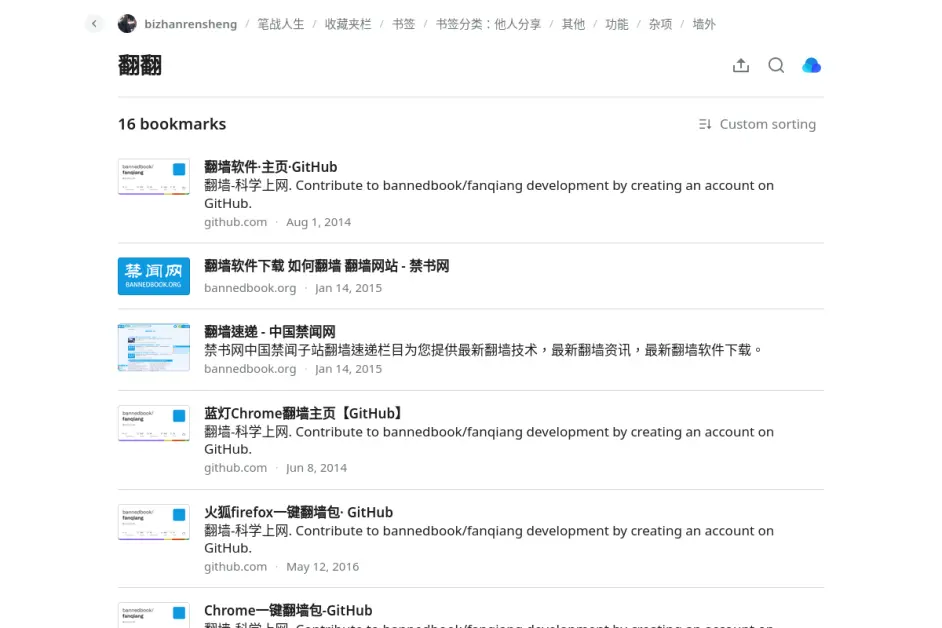Screen dimensions: 942x628
Task: Open the Custom sorting dropdown
Action: click(767, 124)
